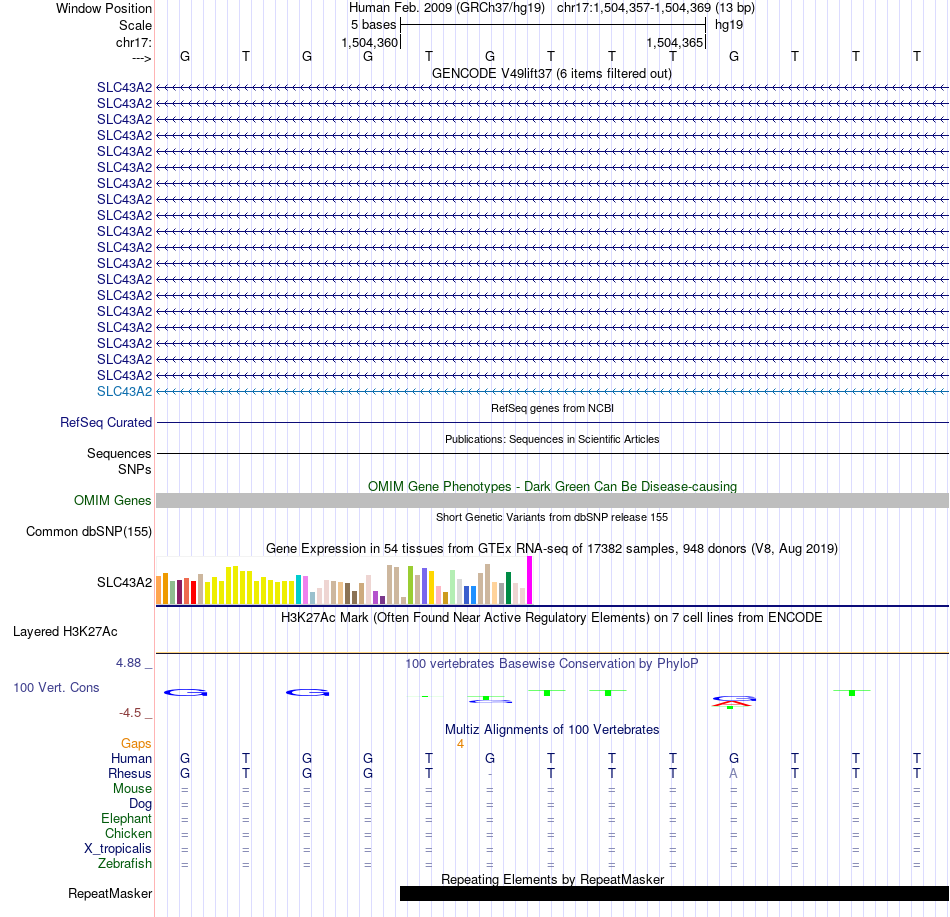This screenshot has width=950, height=917.
Task: Click the 5 bases scale bar label
Action: (x=373, y=25)
